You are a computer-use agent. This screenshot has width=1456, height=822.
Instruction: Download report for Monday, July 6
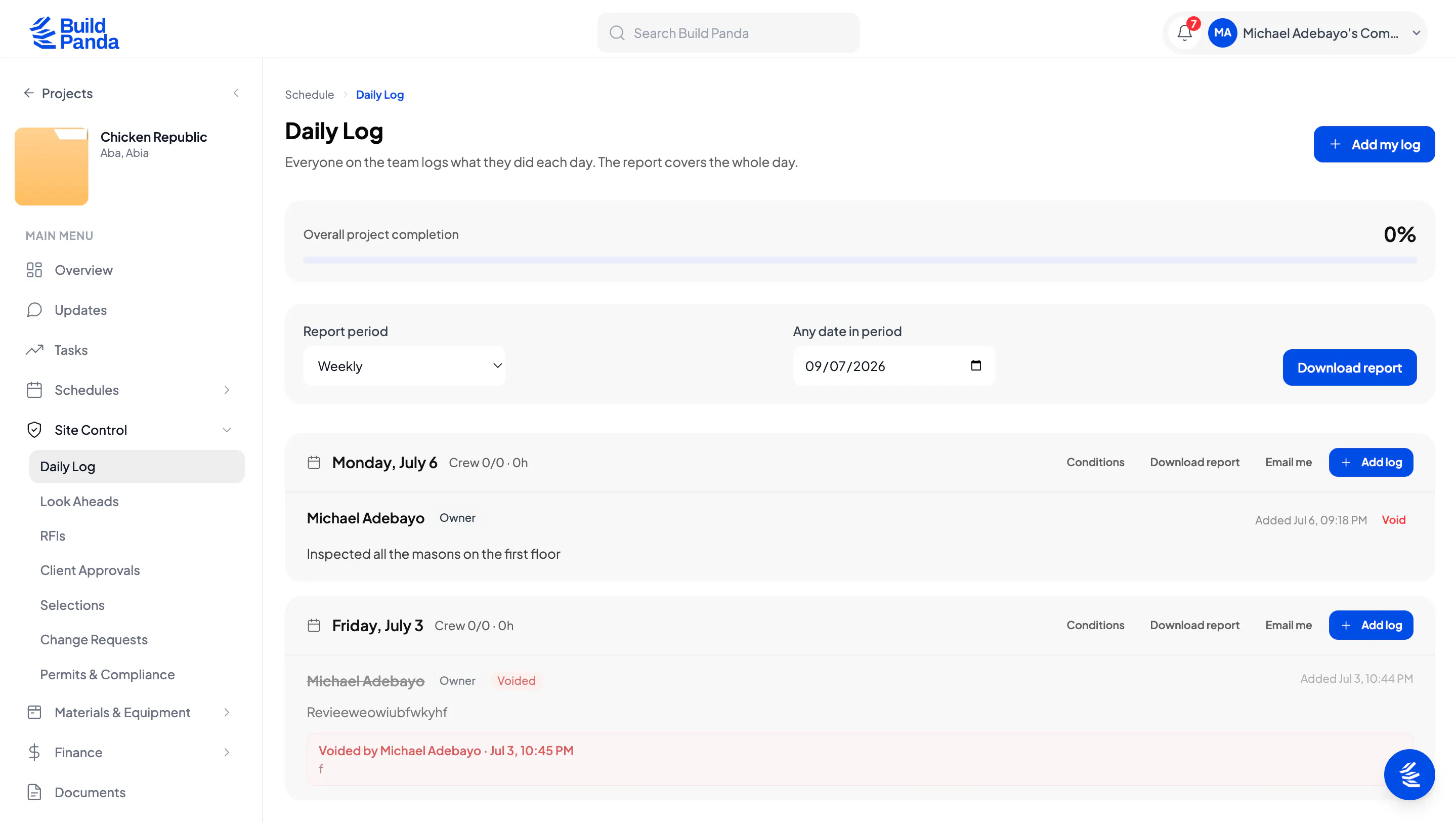(1194, 462)
